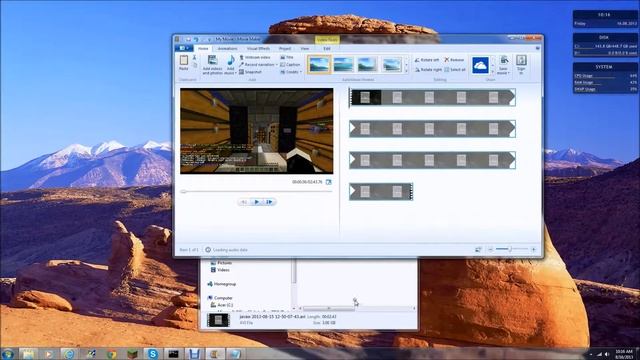The image size is (640, 360).
Task: Click the SkyDrive cloud share icon
Action: click(480, 65)
